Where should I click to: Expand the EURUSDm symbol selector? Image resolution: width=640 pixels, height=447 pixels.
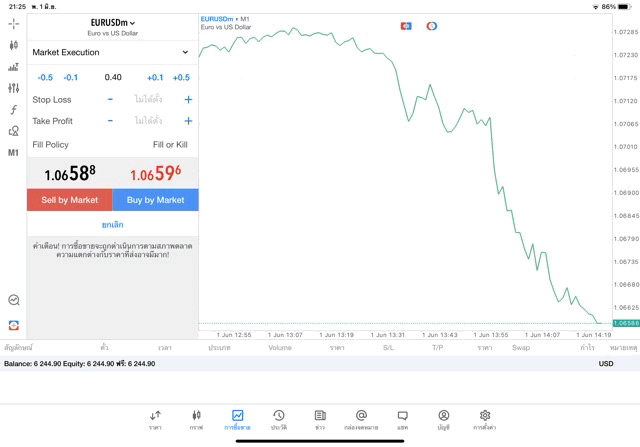coord(113,23)
